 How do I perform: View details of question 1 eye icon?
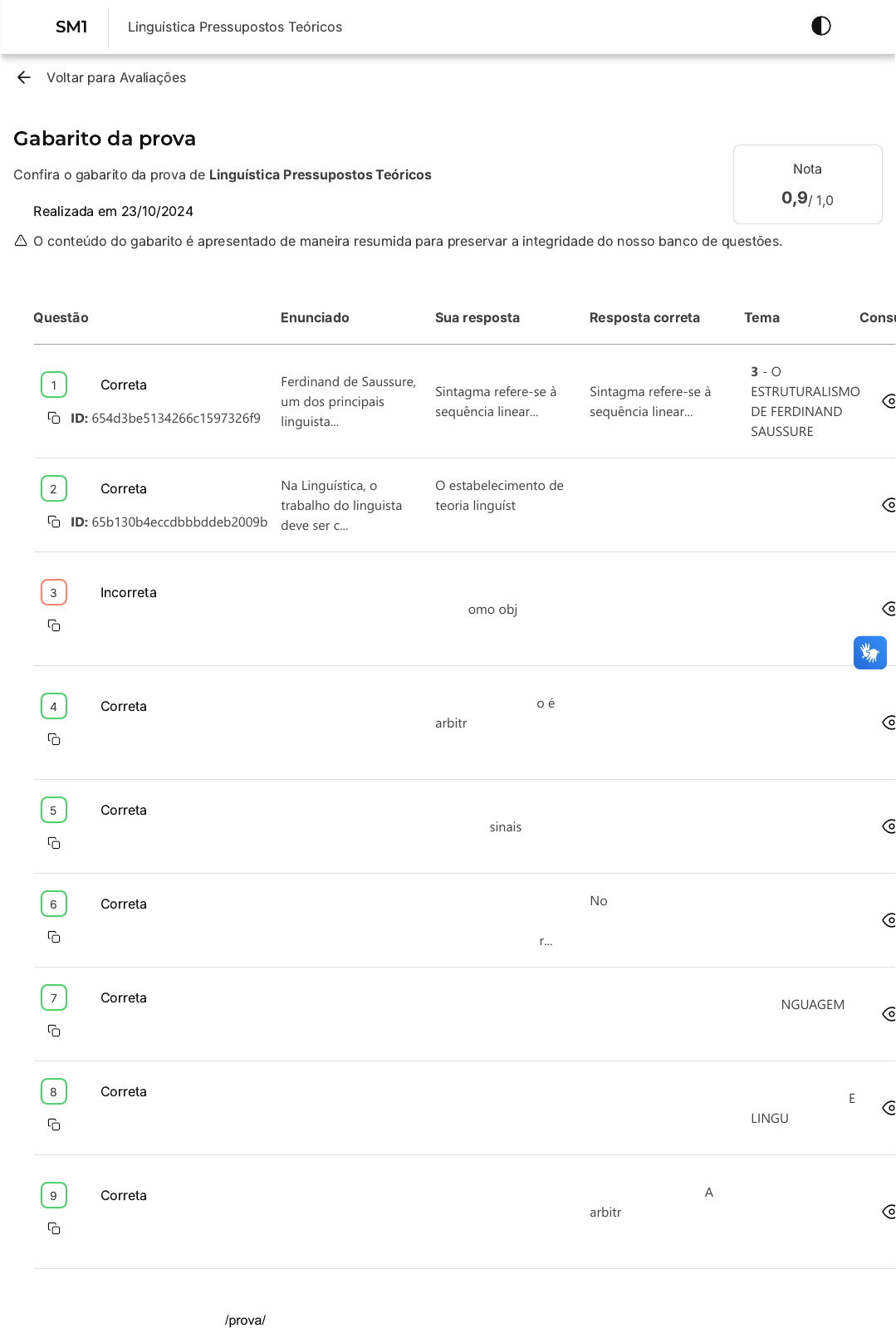pyautogui.click(x=889, y=401)
